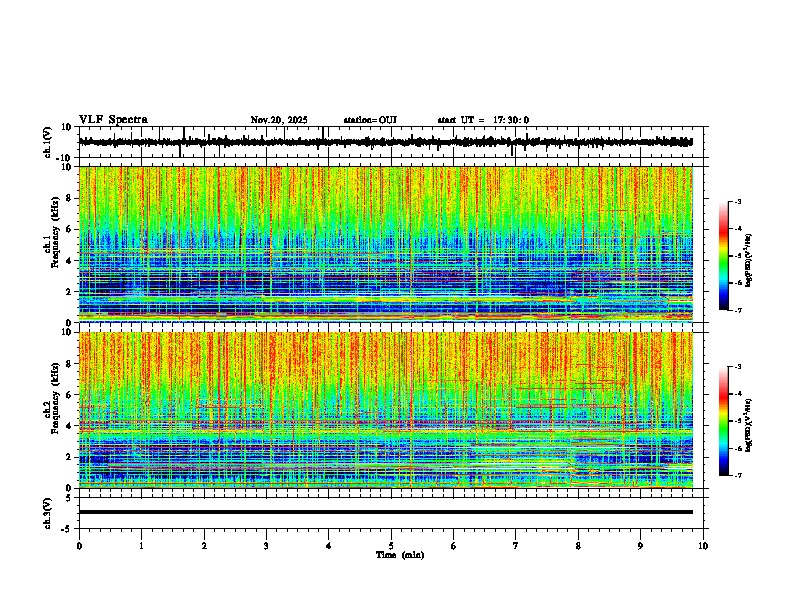Click tick label "7" on Time axis
The height and width of the screenshot is (612, 792).
pyautogui.click(x=516, y=546)
